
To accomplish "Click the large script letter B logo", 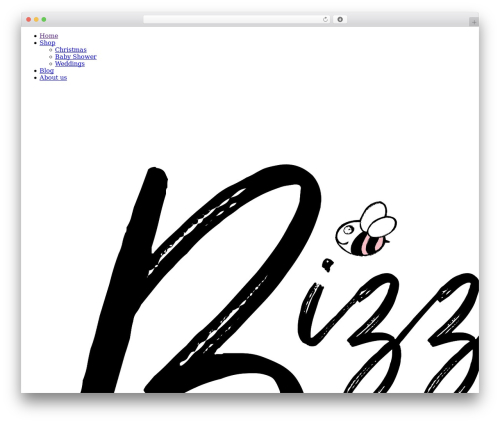I will pos(201,279).
